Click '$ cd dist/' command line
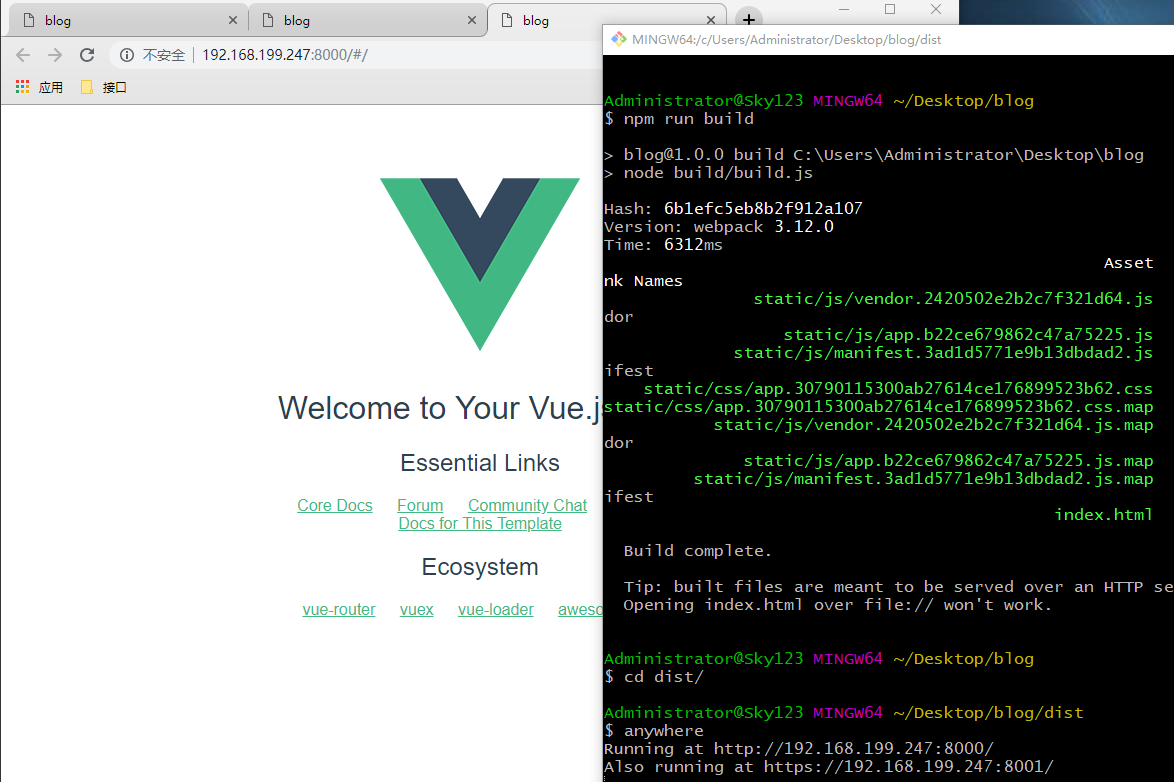 654,676
